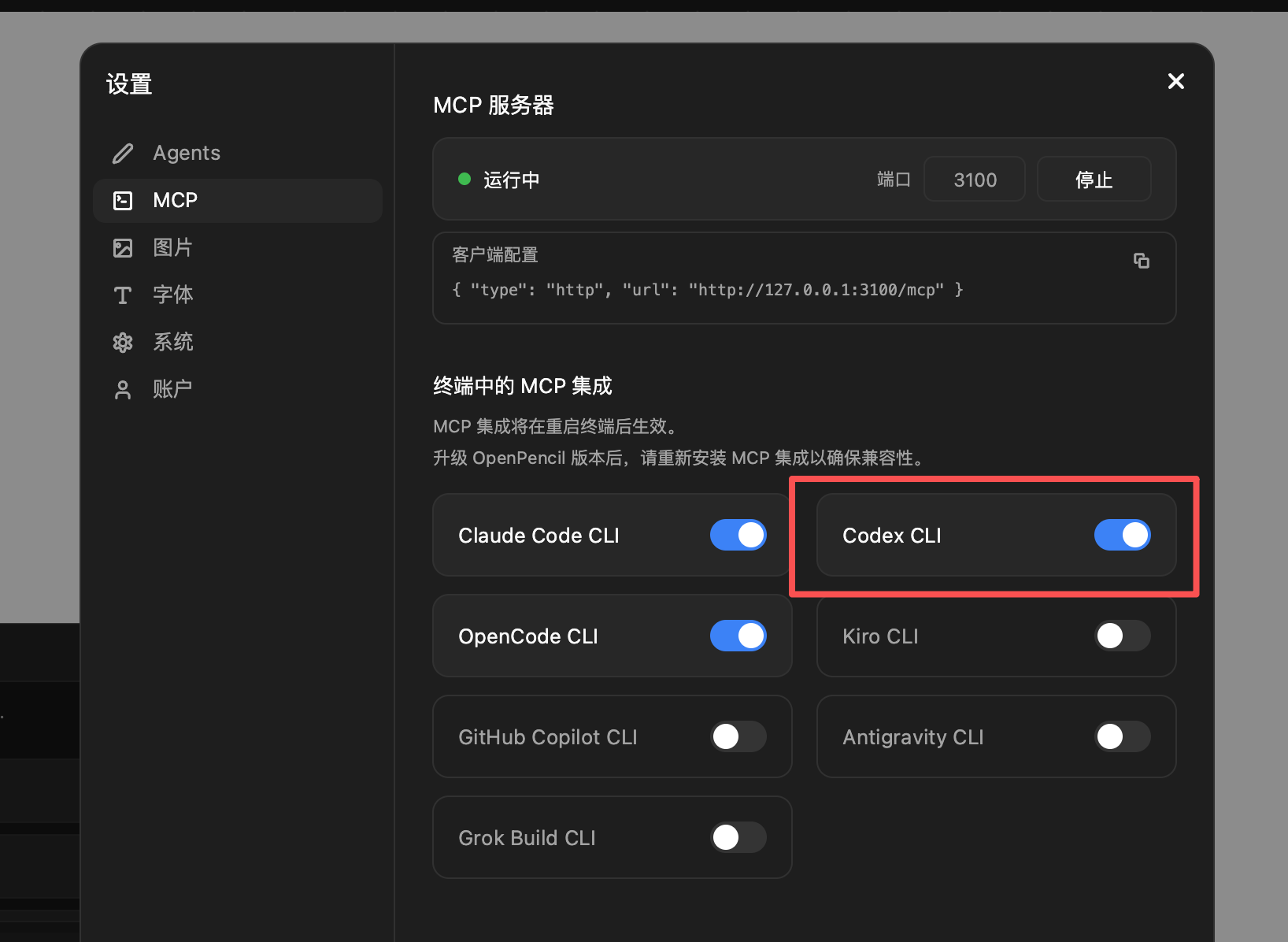The image size is (1288, 942).
Task: Turn on the GitHub Copilot CLI toggle
Action: (738, 736)
